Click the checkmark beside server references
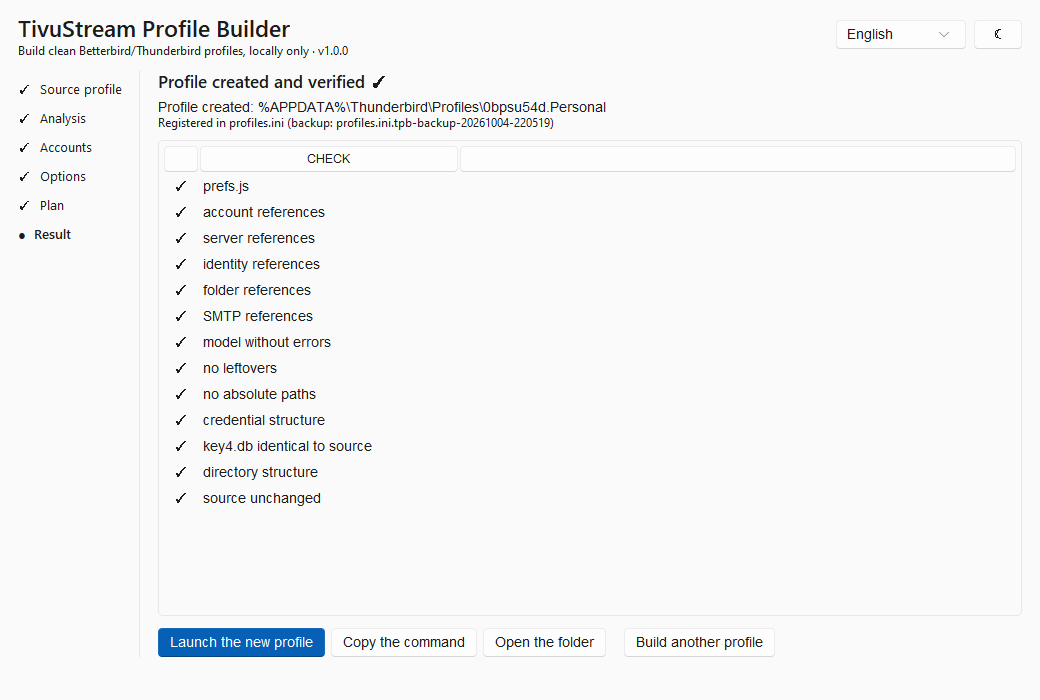Viewport: 1040px width, 700px height. pos(181,238)
